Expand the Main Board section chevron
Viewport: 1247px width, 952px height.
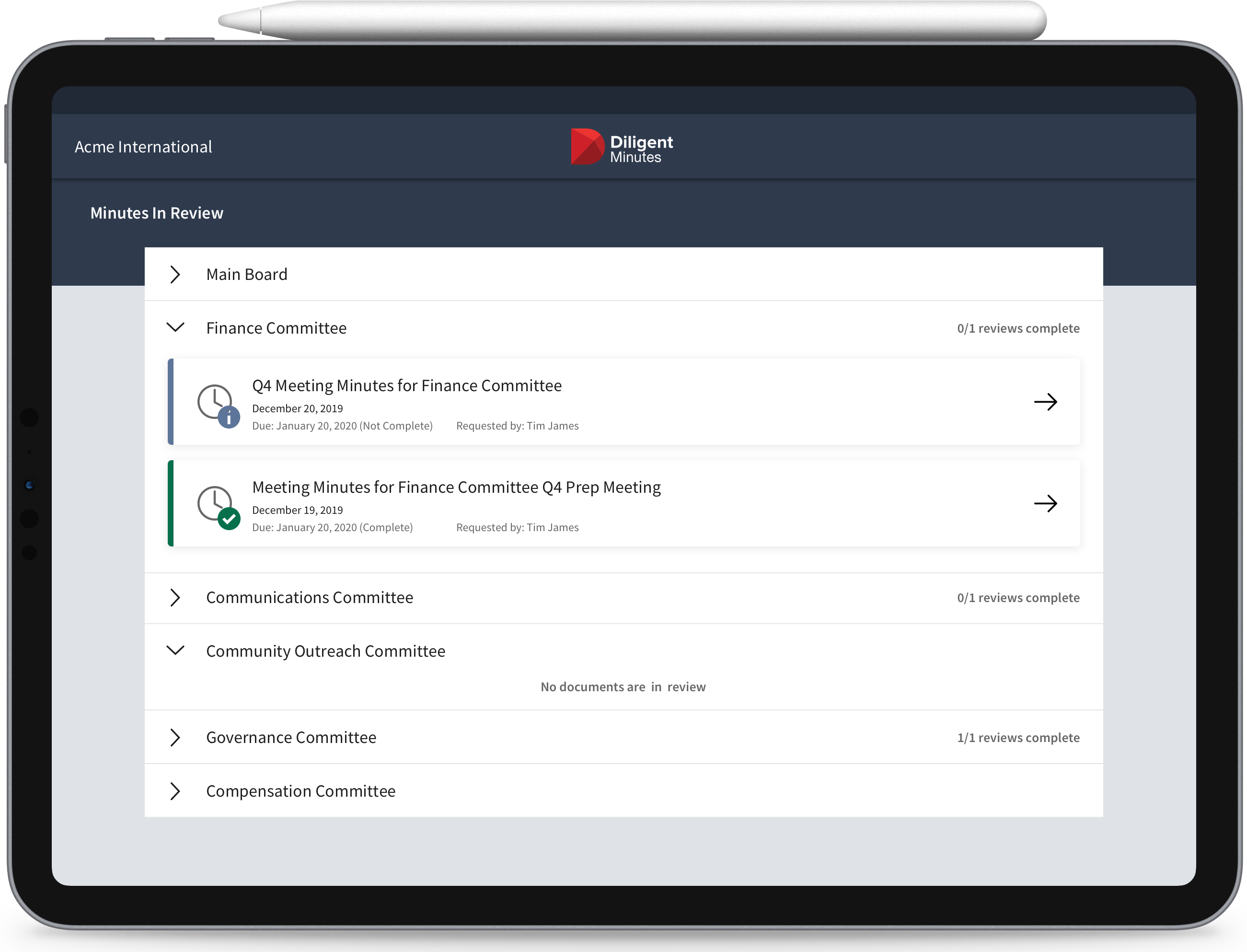pos(175,274)
